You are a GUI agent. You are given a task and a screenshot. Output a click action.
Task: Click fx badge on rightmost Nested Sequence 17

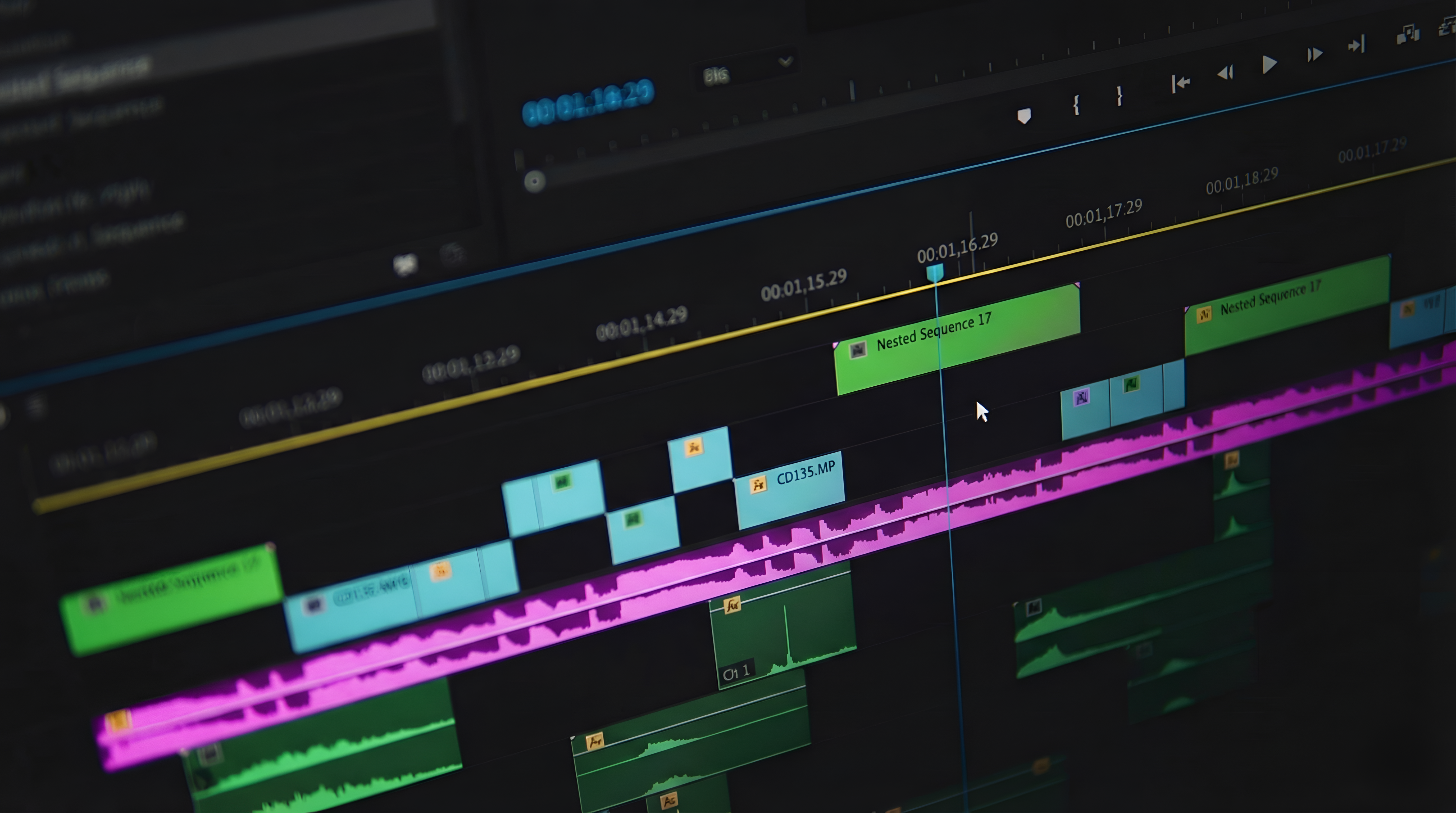[1204, 314]
